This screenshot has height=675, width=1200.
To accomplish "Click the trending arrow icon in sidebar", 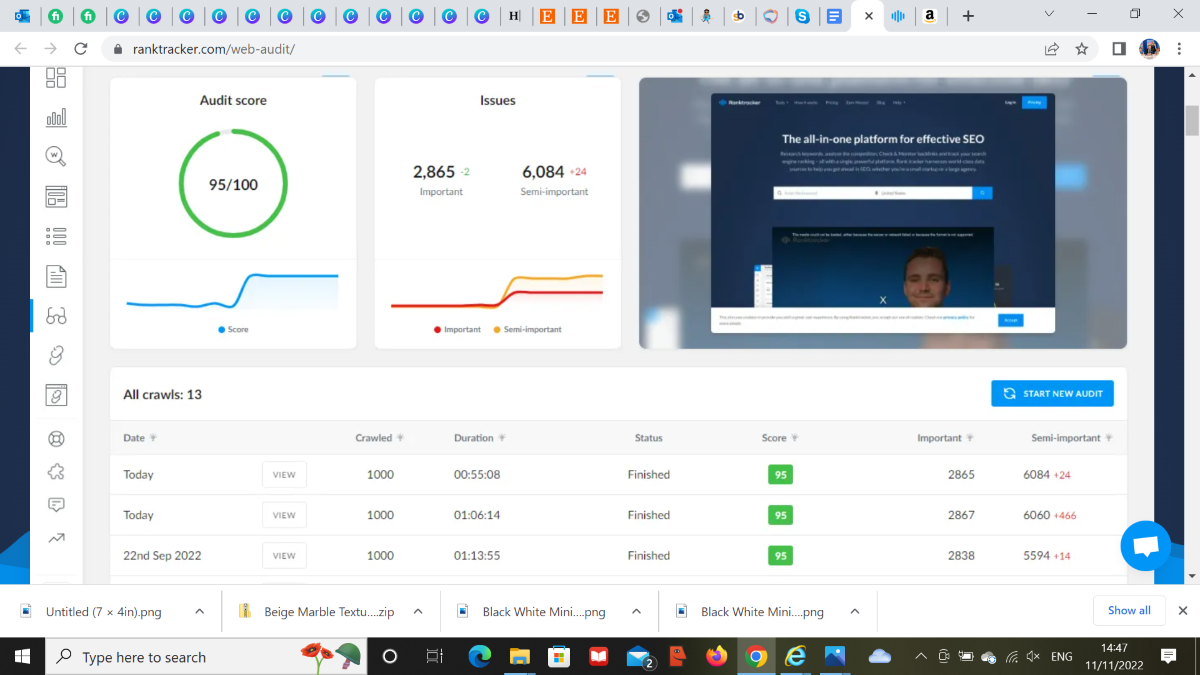I will [x=56, y=538].
